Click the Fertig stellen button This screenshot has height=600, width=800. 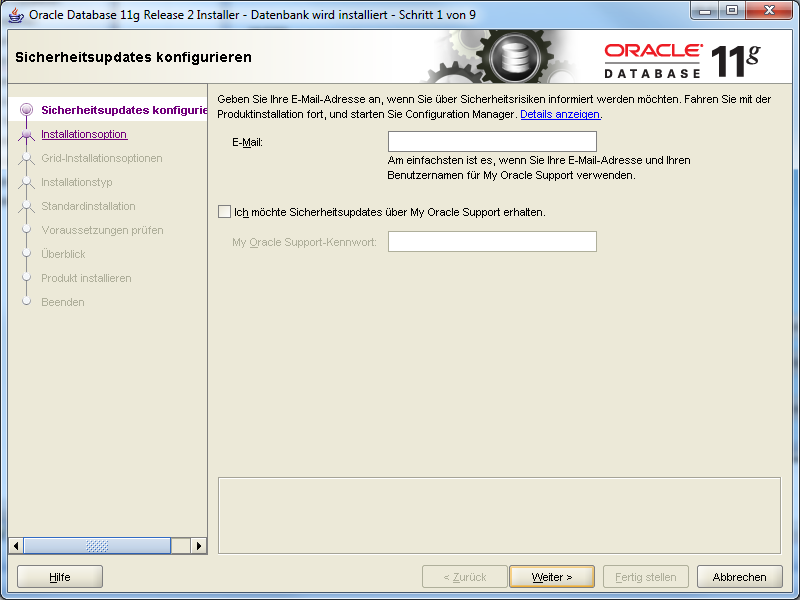click(x=645, y=576)
